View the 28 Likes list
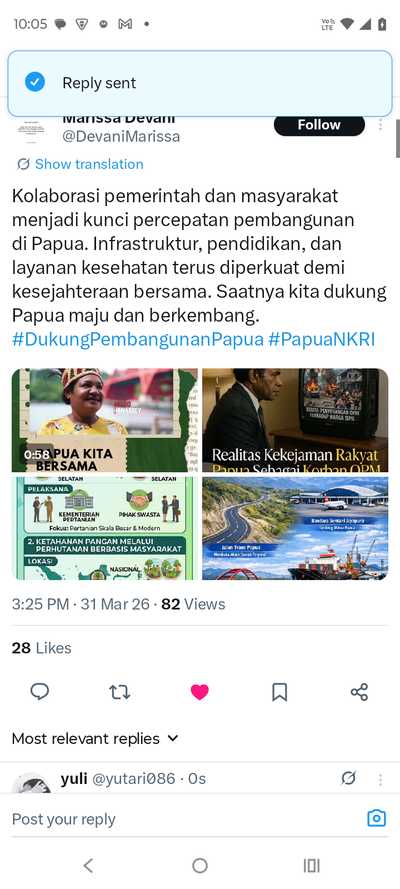This screenshot has width=400, height=889. (x=41, y=648)
